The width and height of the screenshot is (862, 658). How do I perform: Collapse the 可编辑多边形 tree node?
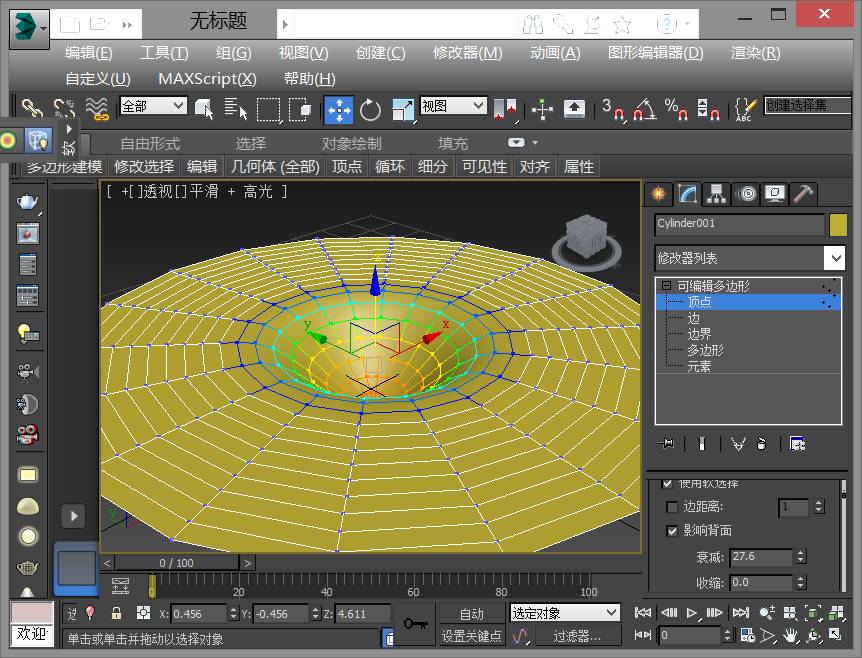[x=664, y=287]
